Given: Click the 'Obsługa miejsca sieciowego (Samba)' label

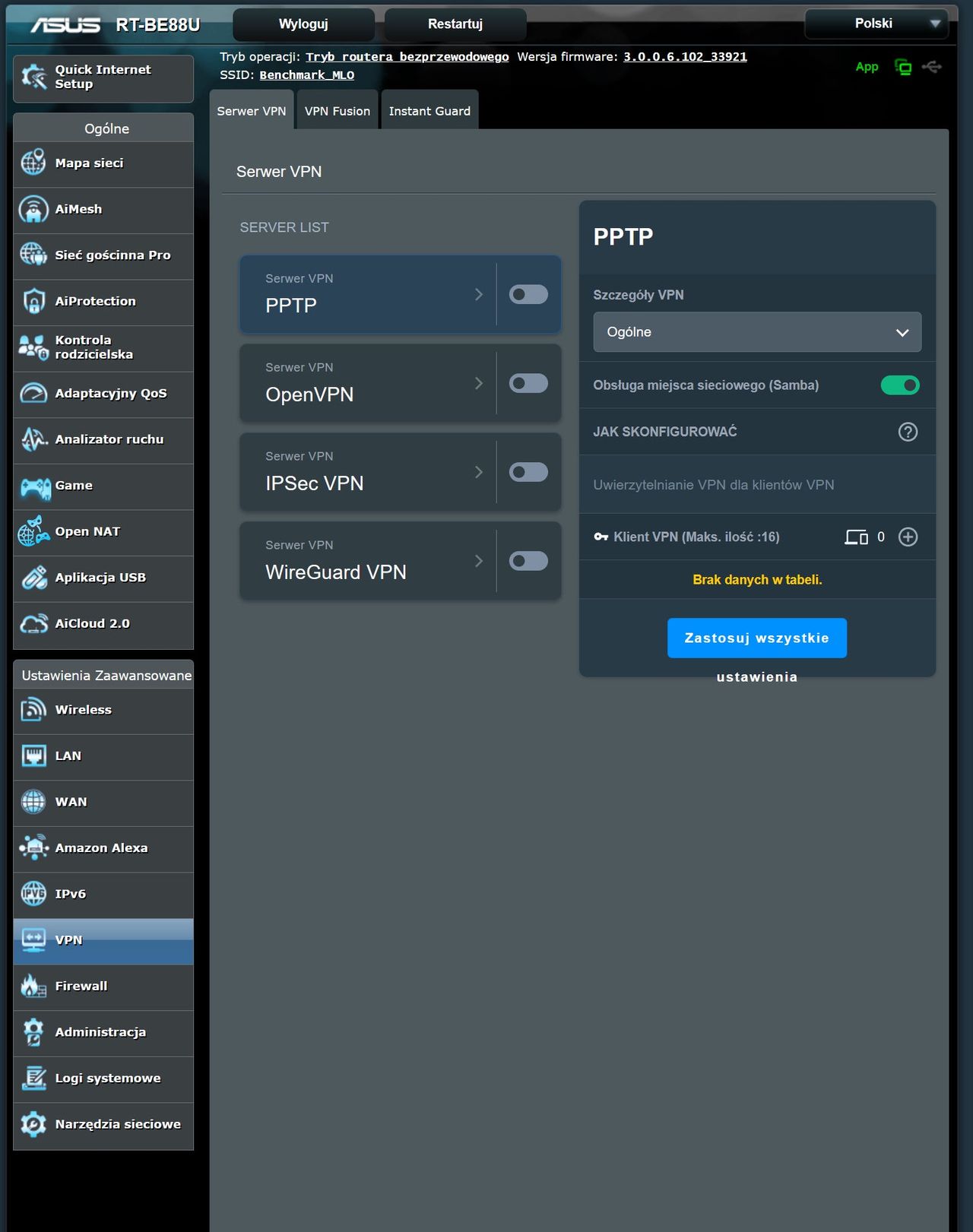Looking at the screenshot, I should (706, 385).
